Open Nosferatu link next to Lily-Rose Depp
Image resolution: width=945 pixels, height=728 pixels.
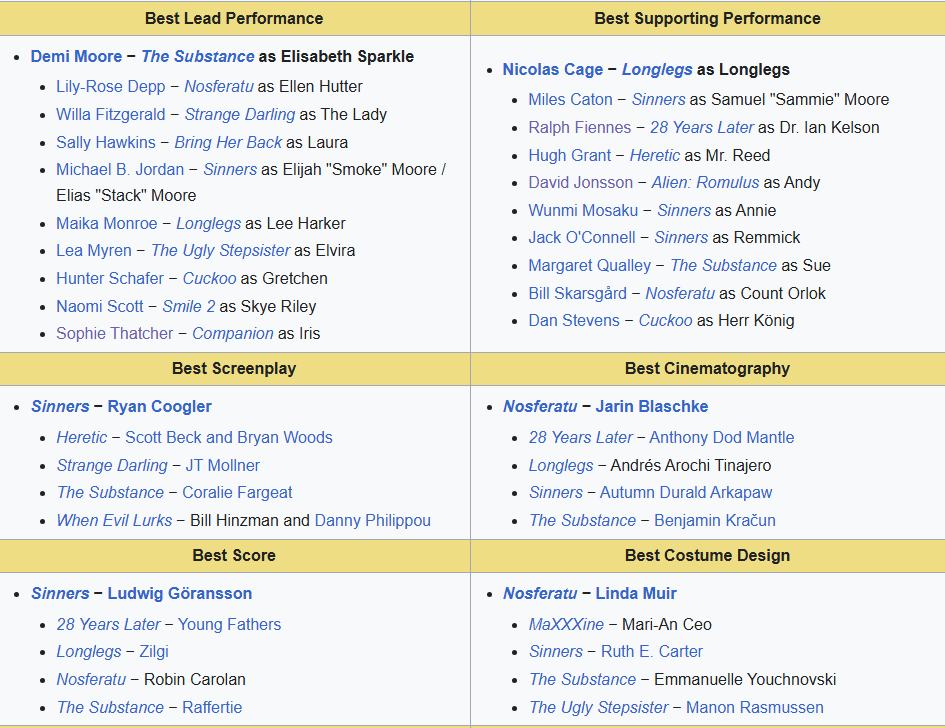pos(219,87)
